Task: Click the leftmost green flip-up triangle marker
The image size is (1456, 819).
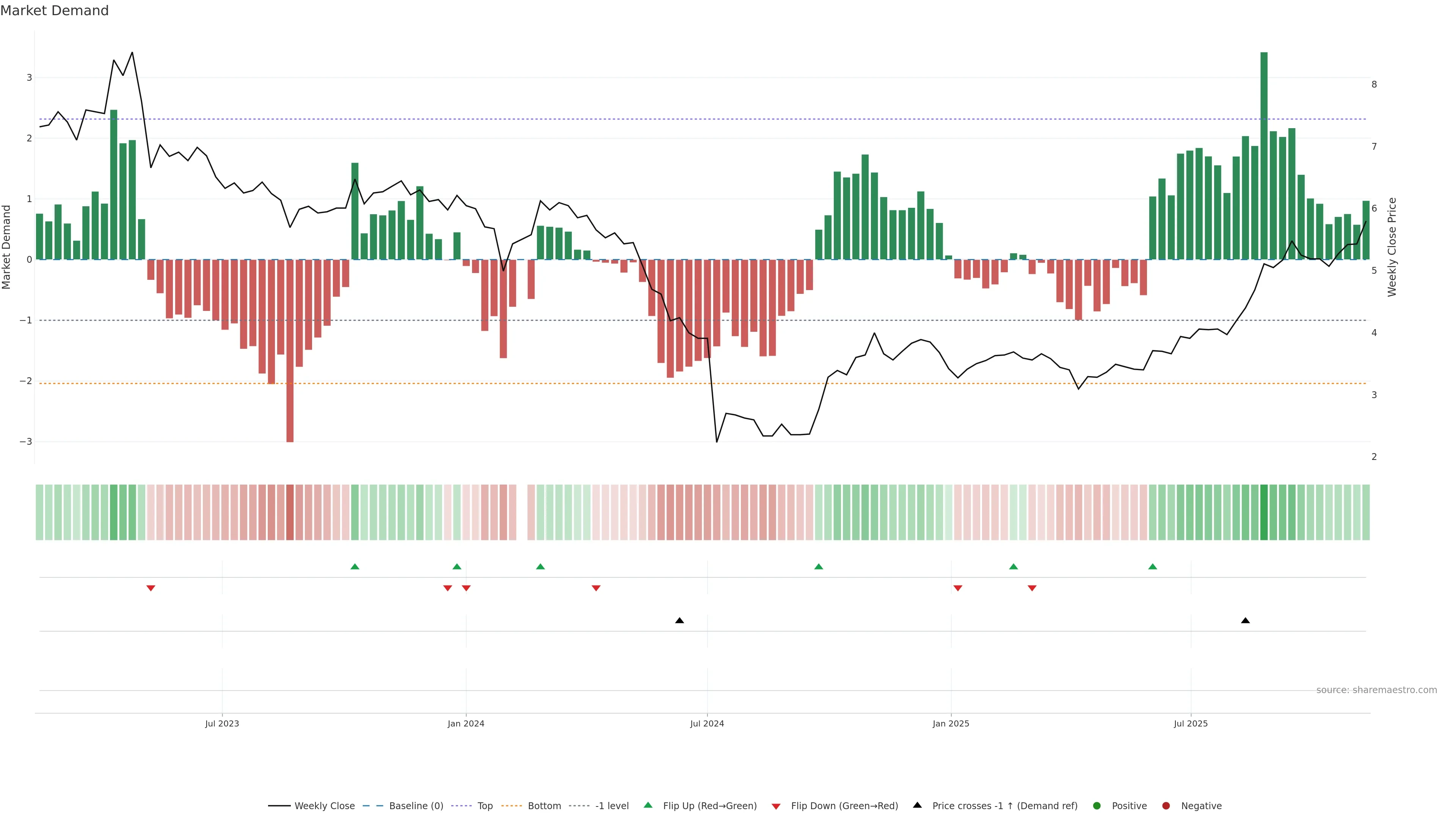Action: pyautogui.click(x=355, y=566)
